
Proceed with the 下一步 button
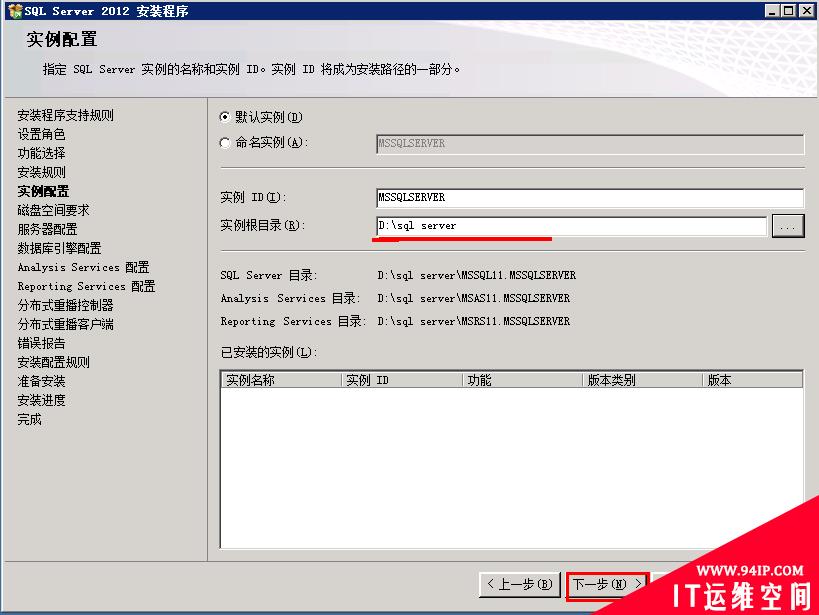coord(607,584)
